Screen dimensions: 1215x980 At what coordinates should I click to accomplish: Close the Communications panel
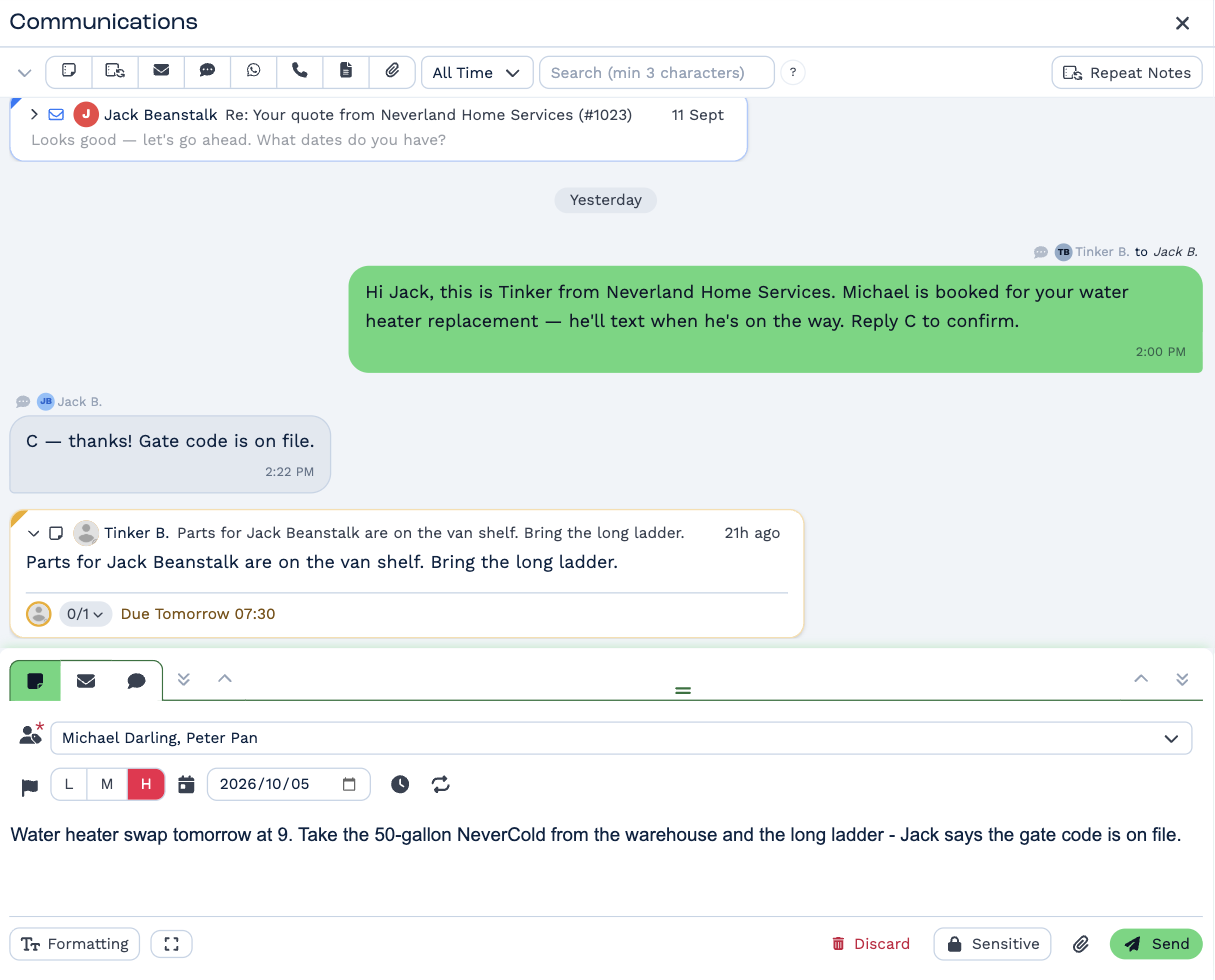pyautogui.click(x=1182, y=23)
